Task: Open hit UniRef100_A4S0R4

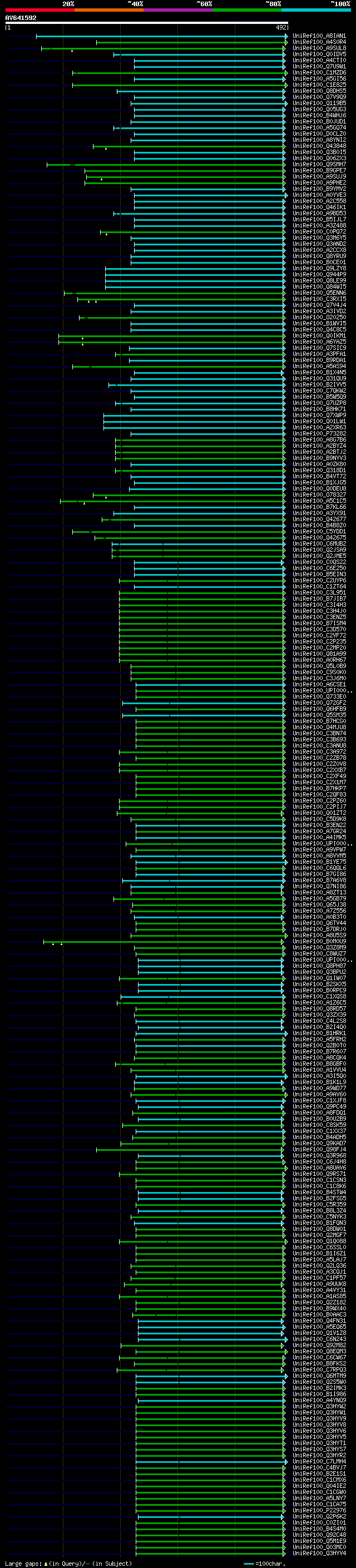Action: 319,43
